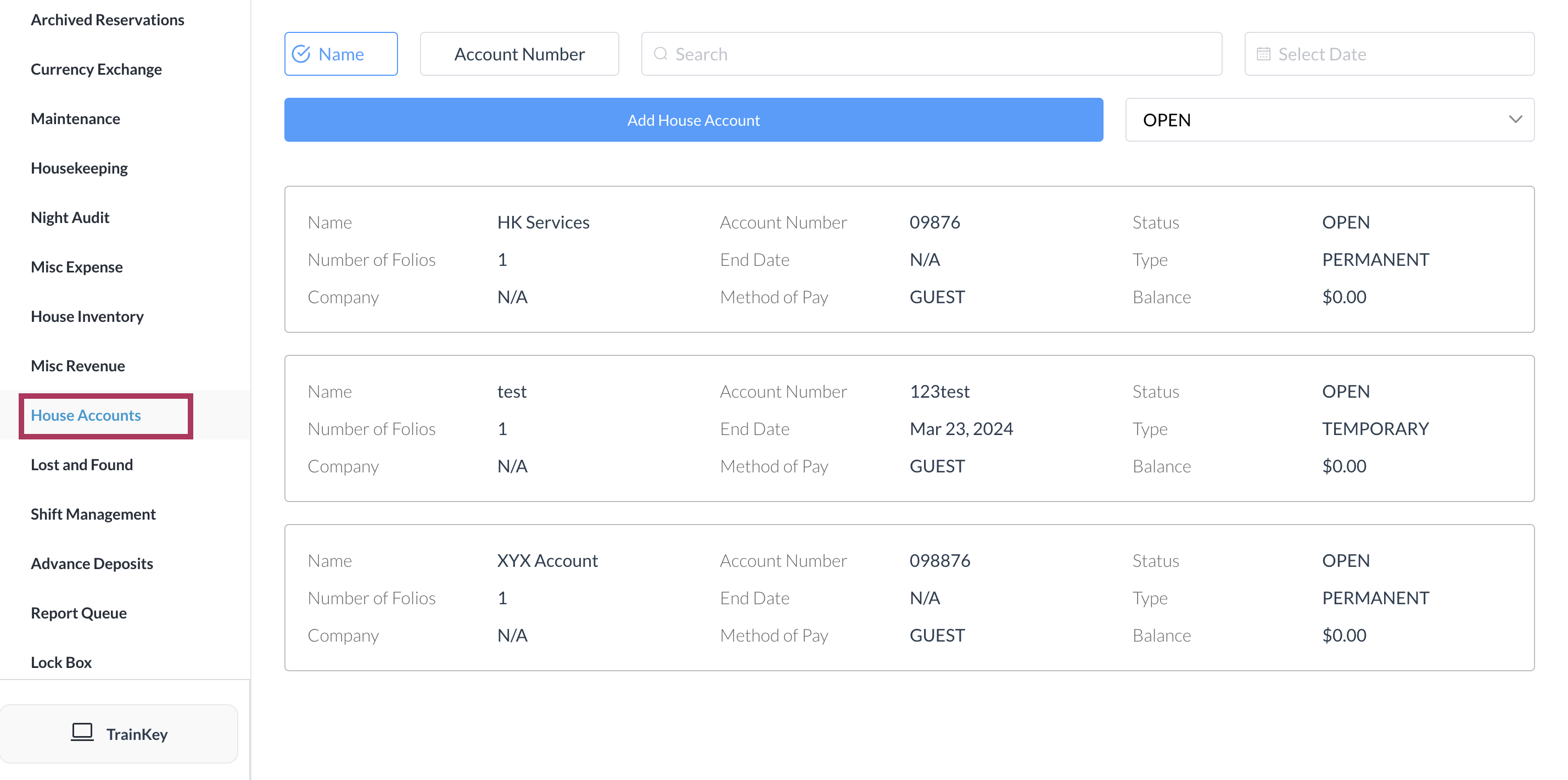Open House Accounts menu item
1568x780 pixels.
pos(86,415)
